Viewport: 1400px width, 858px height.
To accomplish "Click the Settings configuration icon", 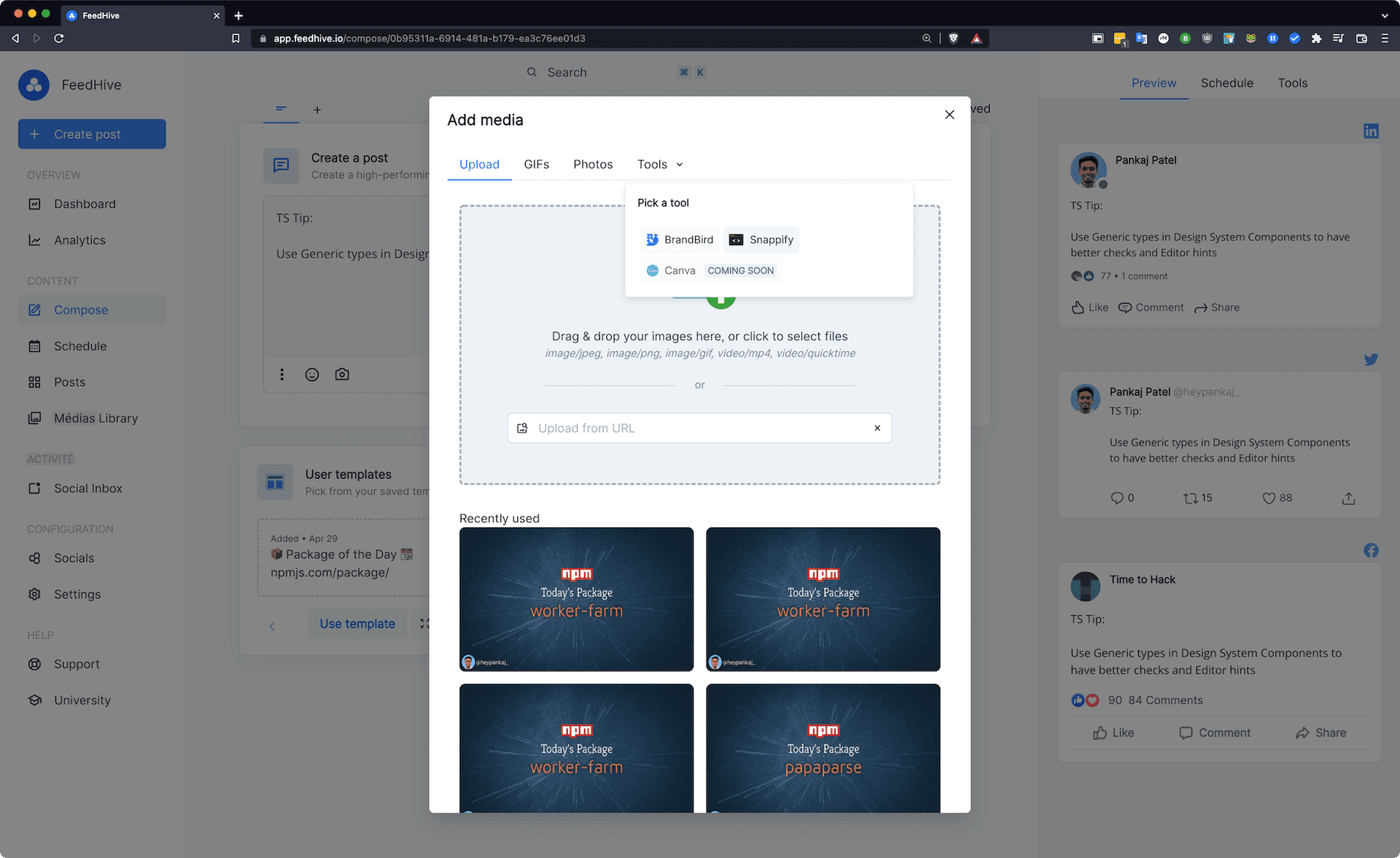I will [x=35, y=594].
